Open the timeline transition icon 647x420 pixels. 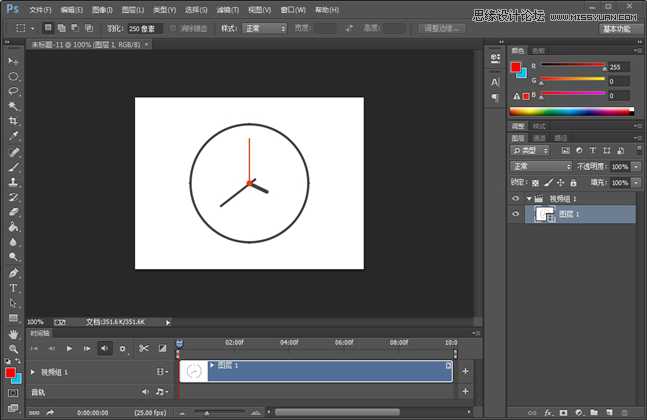pyautogui.click(x=163, y=349)
